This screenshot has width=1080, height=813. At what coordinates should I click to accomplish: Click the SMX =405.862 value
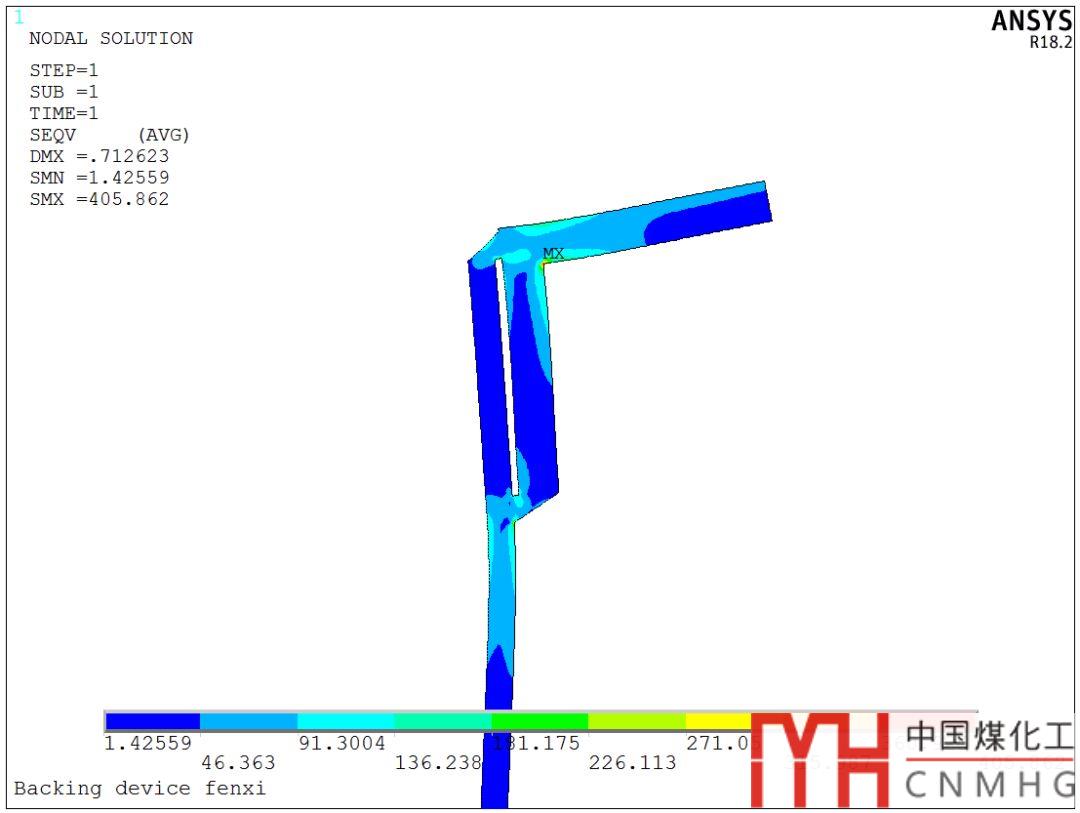coord(99,199)
